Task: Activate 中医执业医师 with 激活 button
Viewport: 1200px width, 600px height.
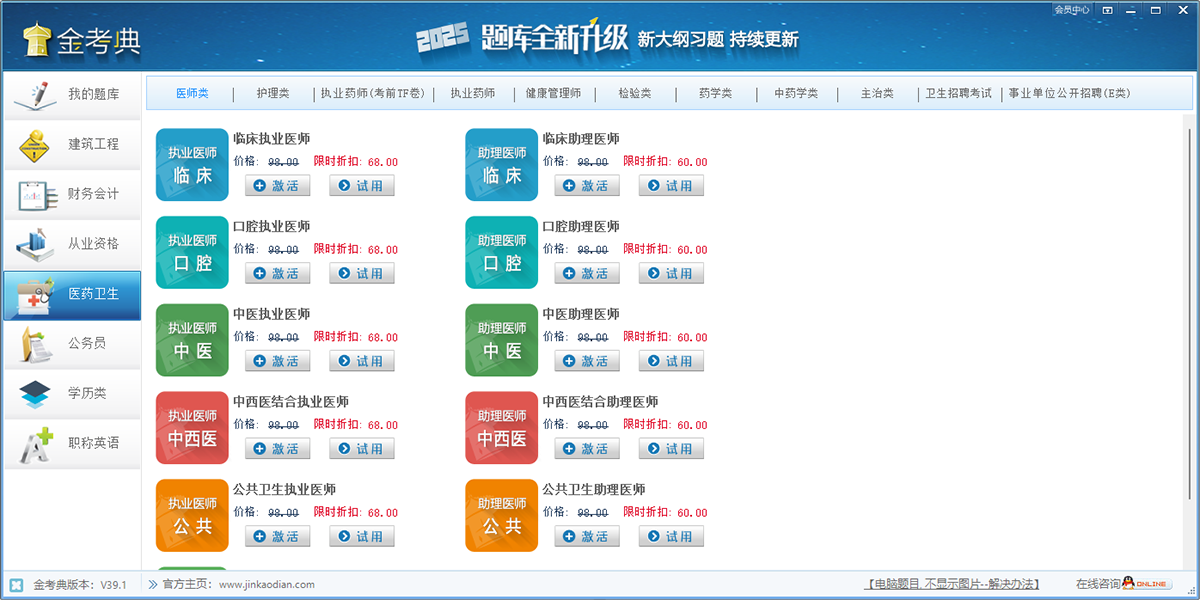Action: click(x=278, y=361)
